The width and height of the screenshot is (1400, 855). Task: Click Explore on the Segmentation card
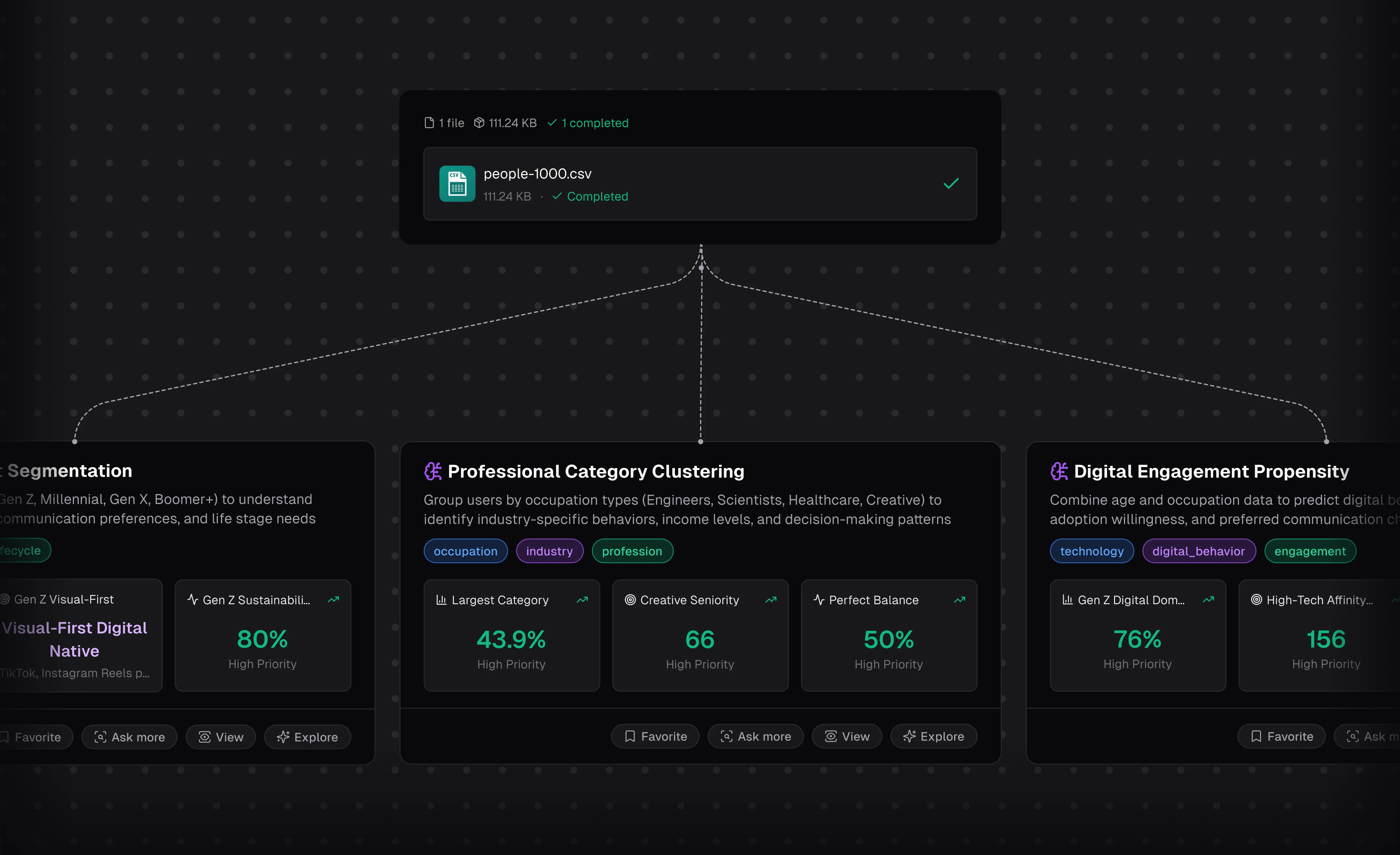click(307, 737)
